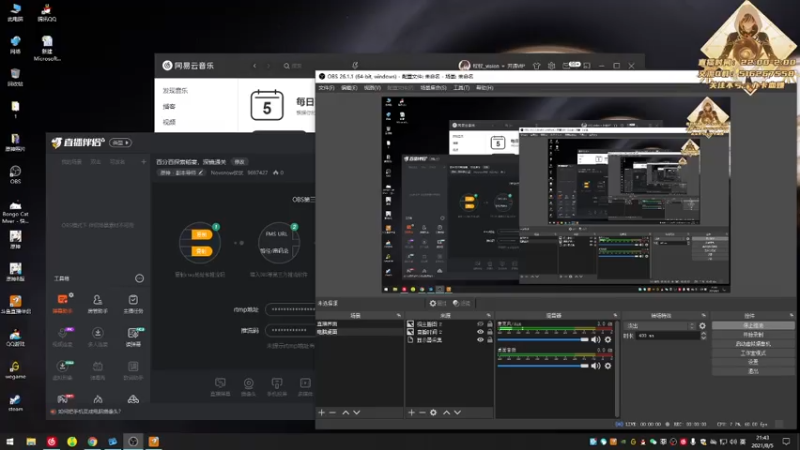
Task: Open the OBS 文件(F) menu
Action: coord(327,88)
